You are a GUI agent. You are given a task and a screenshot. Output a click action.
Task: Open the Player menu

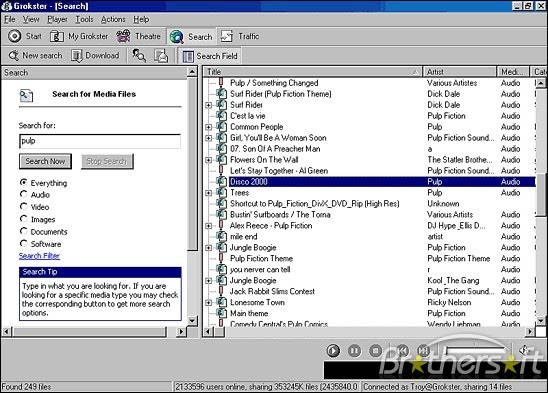tap(57, 20)
